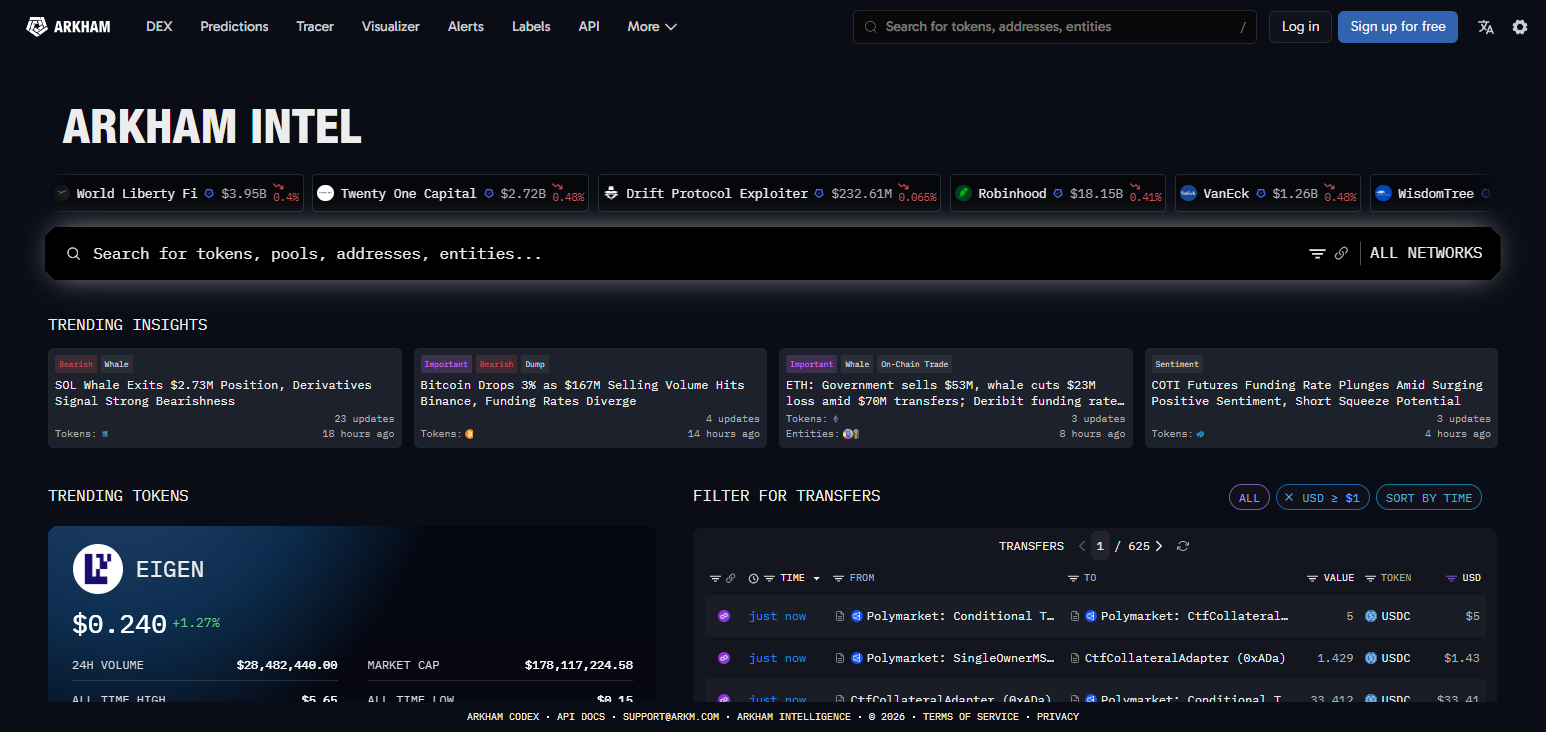
Task: Click the link icon in main search bar
Action: tap(1342, 254)
